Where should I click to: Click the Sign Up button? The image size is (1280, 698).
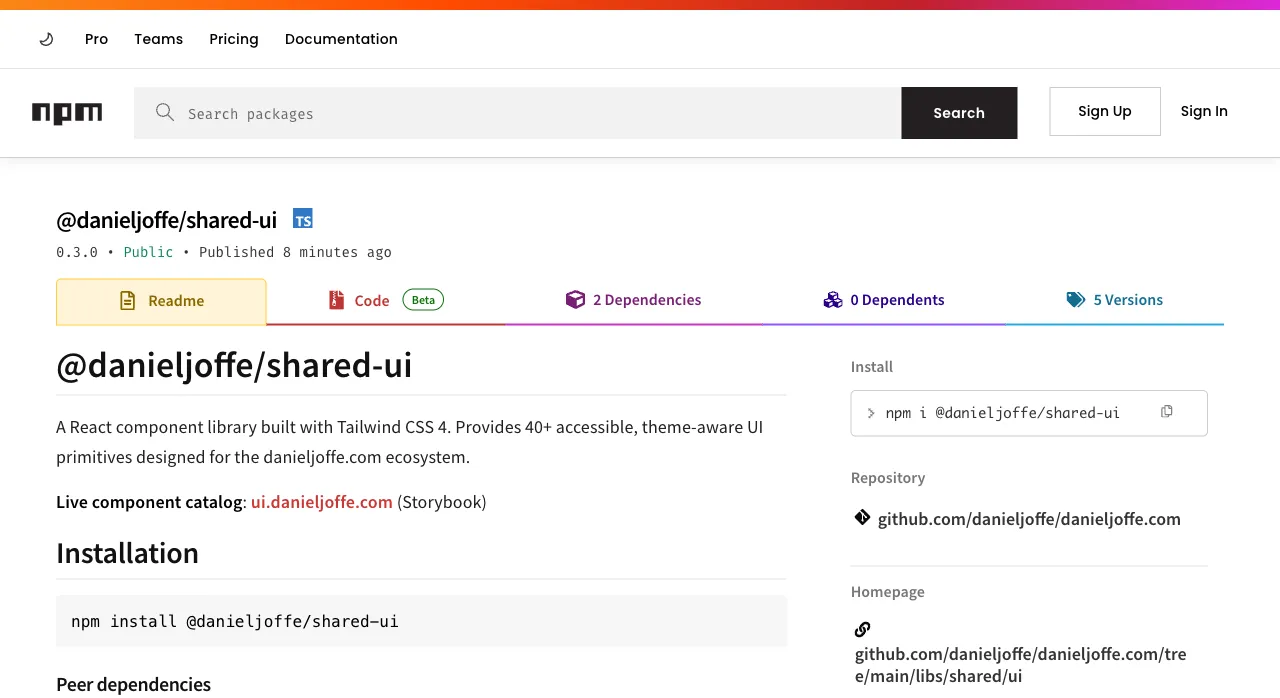(x=1105, y=111)
